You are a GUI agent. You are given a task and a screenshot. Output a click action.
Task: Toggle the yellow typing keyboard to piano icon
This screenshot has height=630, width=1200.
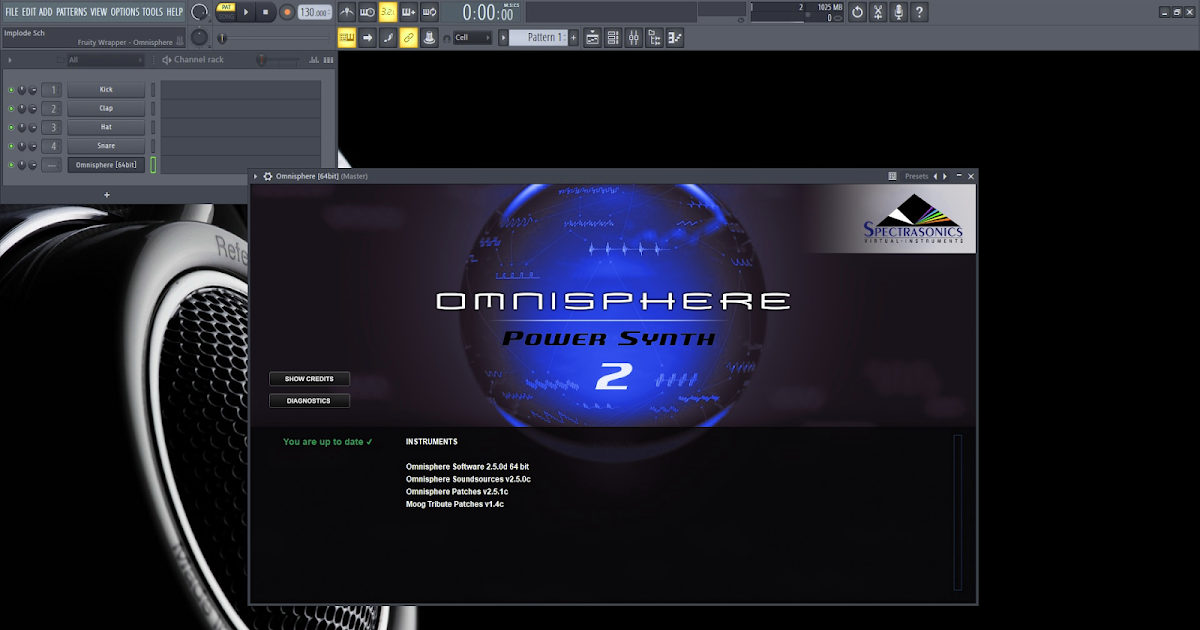point(347,38)
